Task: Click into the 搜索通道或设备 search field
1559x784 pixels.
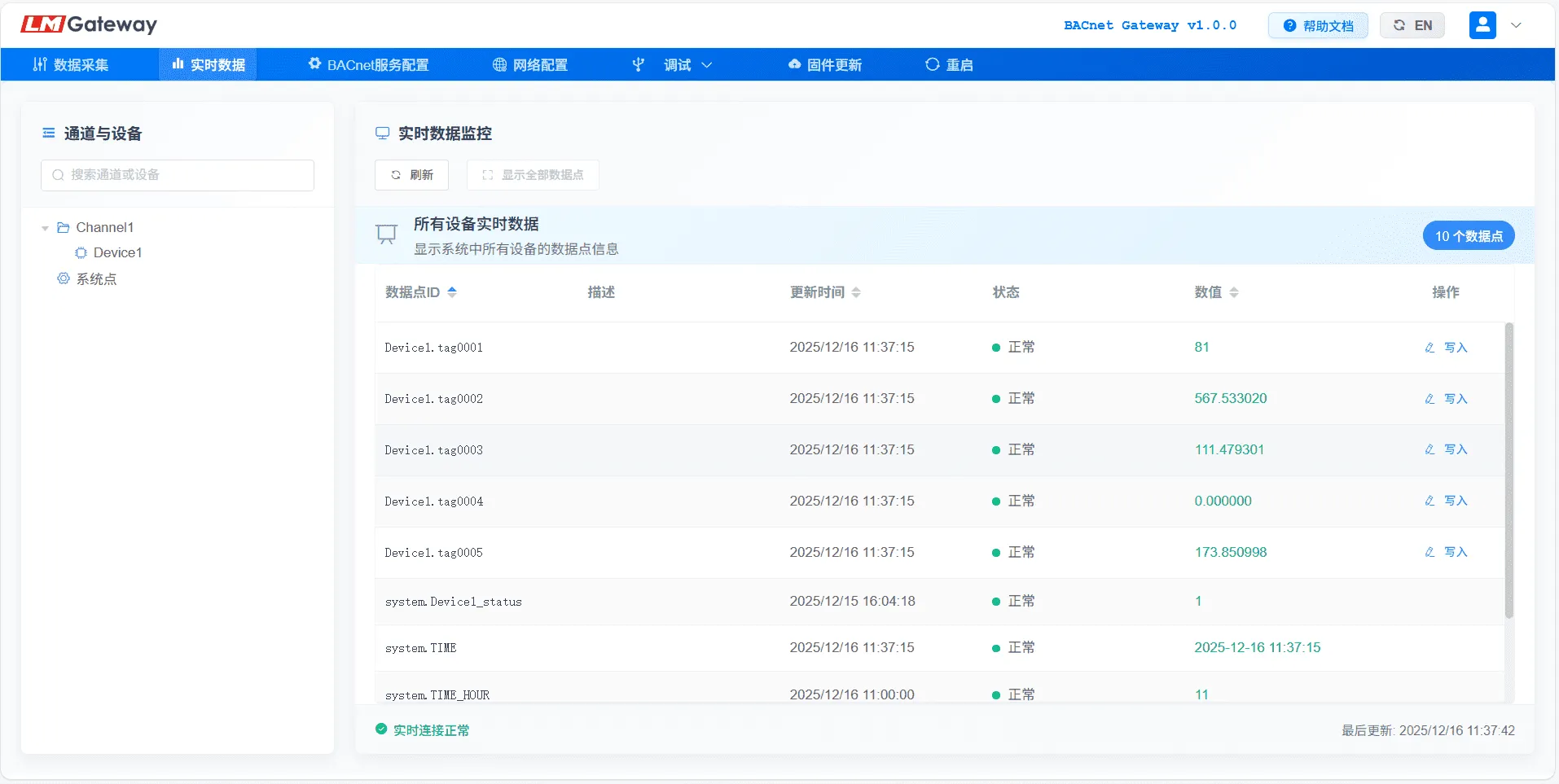Action: (x=178, y=175)
